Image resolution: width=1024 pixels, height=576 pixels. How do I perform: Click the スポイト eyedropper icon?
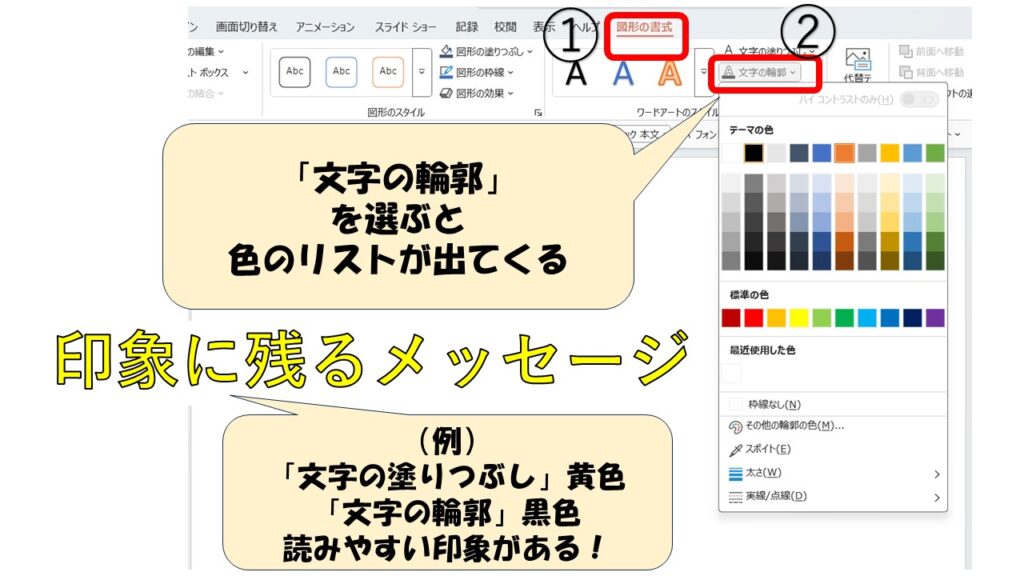click(735, 450)
